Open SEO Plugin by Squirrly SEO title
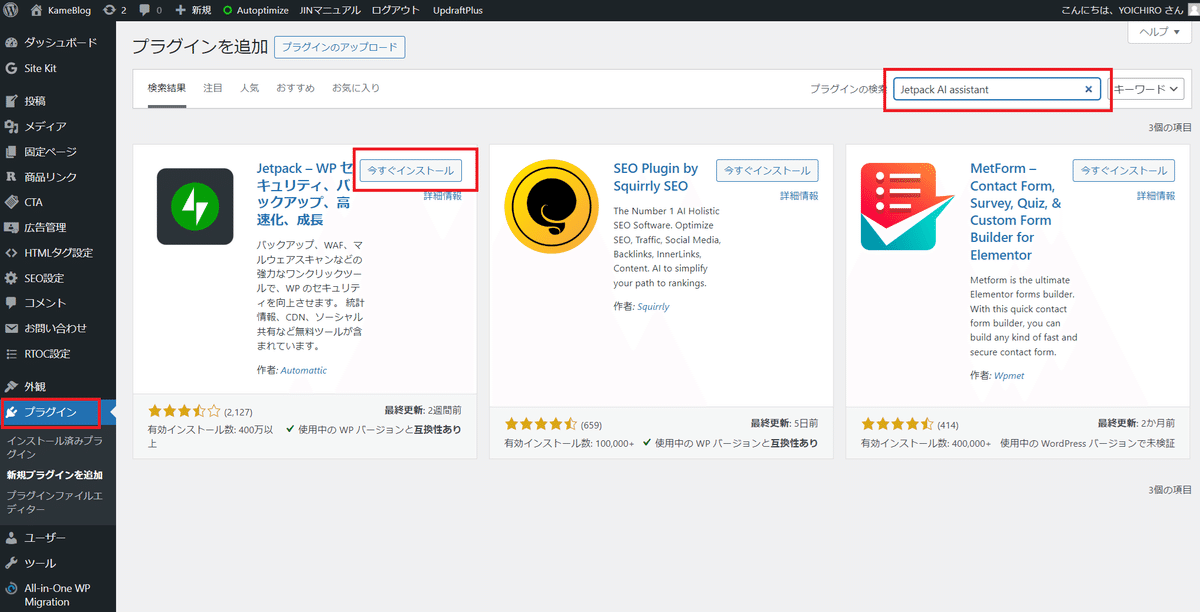Image resolution: width=1200 pixels, height=612 pixels. [x=656, y=177]
